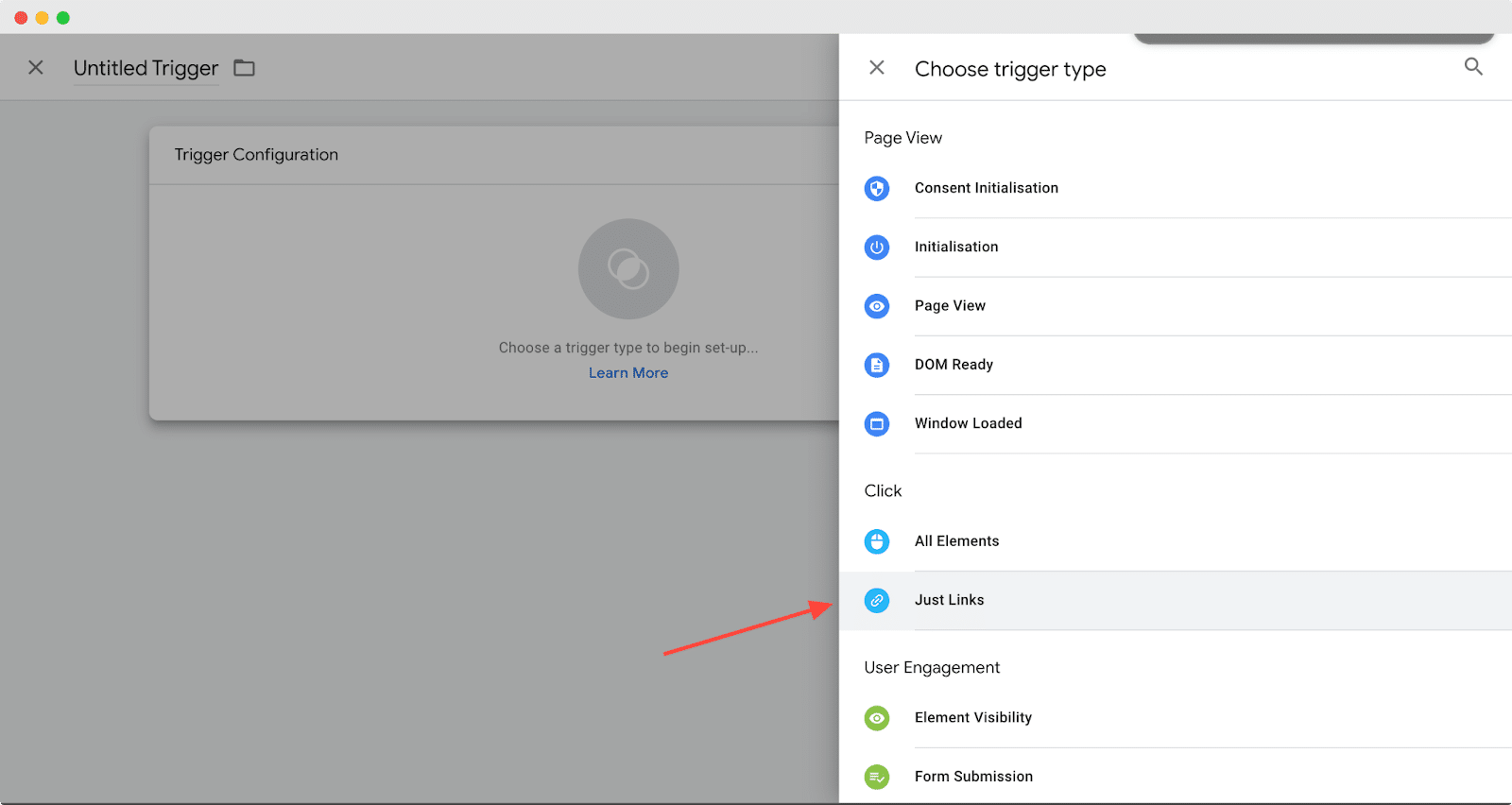1512x805 pixels.
Task: Select Initialisation trigger type
Action: tap(1176, 248)
